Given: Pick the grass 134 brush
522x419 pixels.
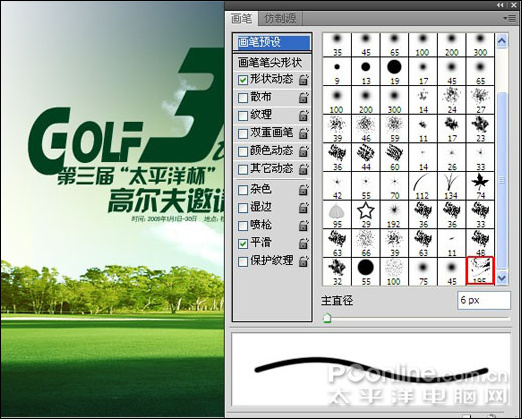Looking at the screenshot, I should (x=452, y=186).
